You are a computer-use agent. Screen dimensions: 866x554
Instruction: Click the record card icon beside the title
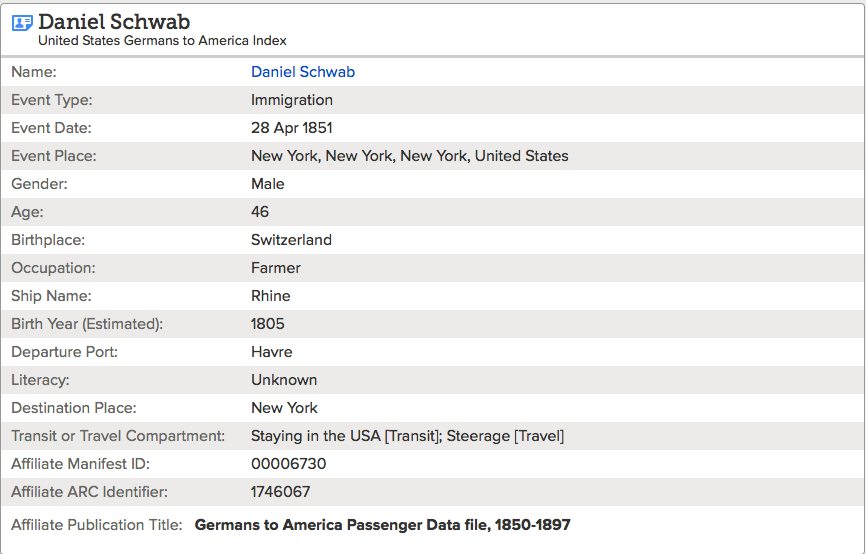point(22,23)
